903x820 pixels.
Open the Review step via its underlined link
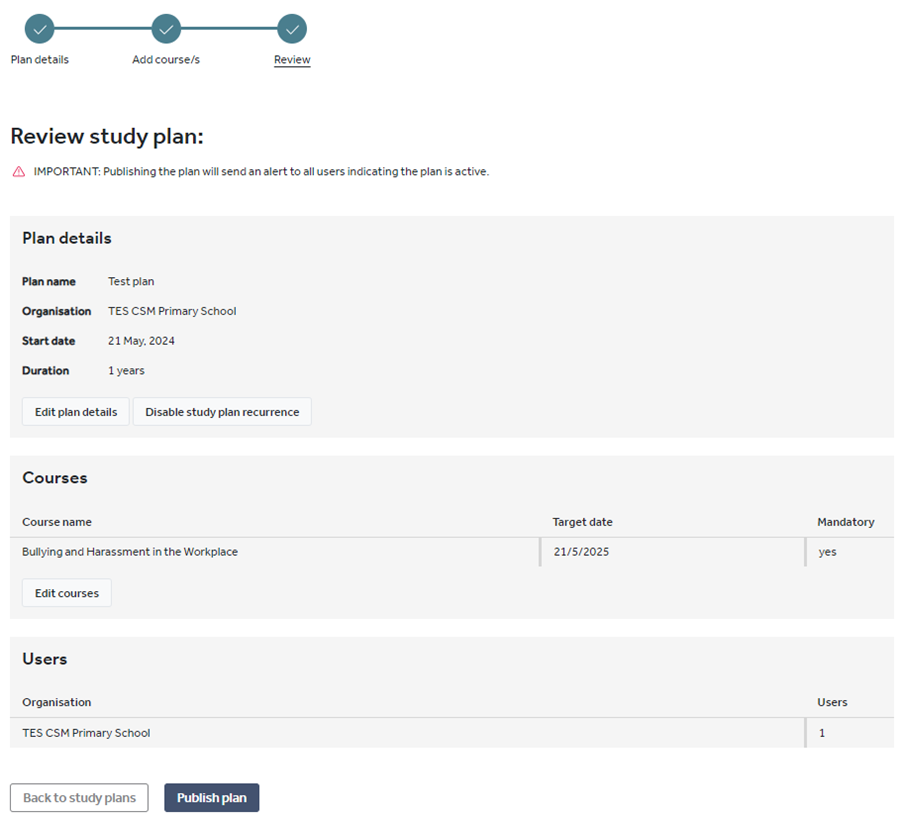291,60
